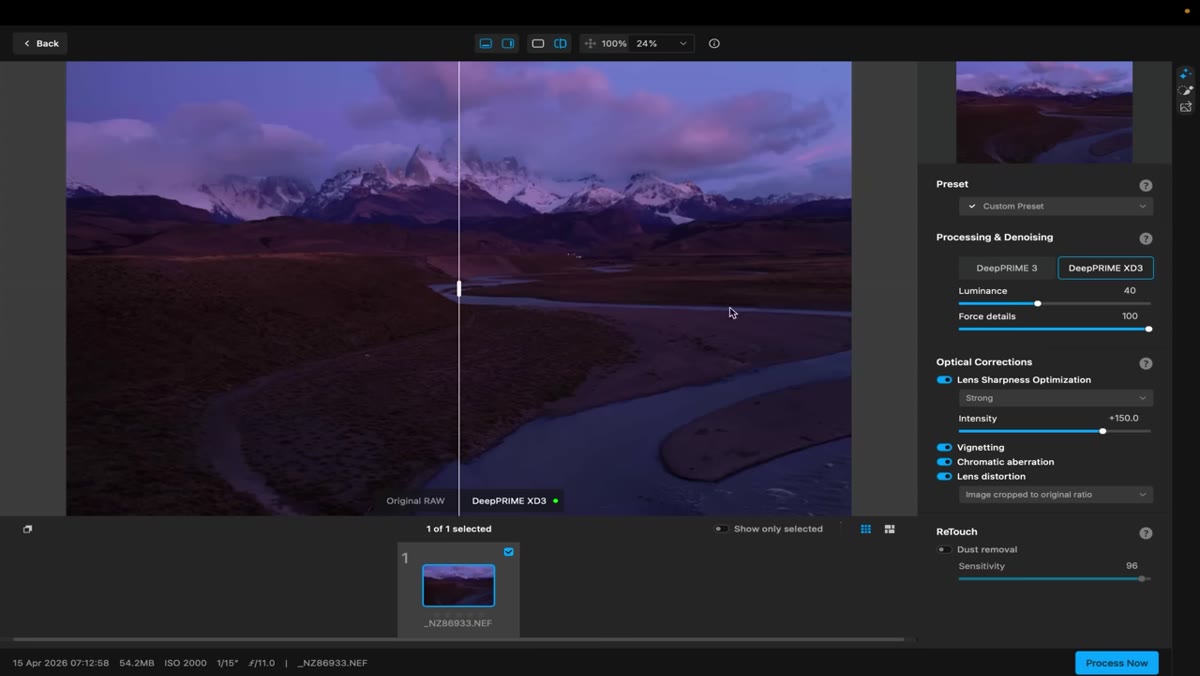This screenshot has width=1200, height=676.
Task: Switch to single image view icon
Action: 538,44
